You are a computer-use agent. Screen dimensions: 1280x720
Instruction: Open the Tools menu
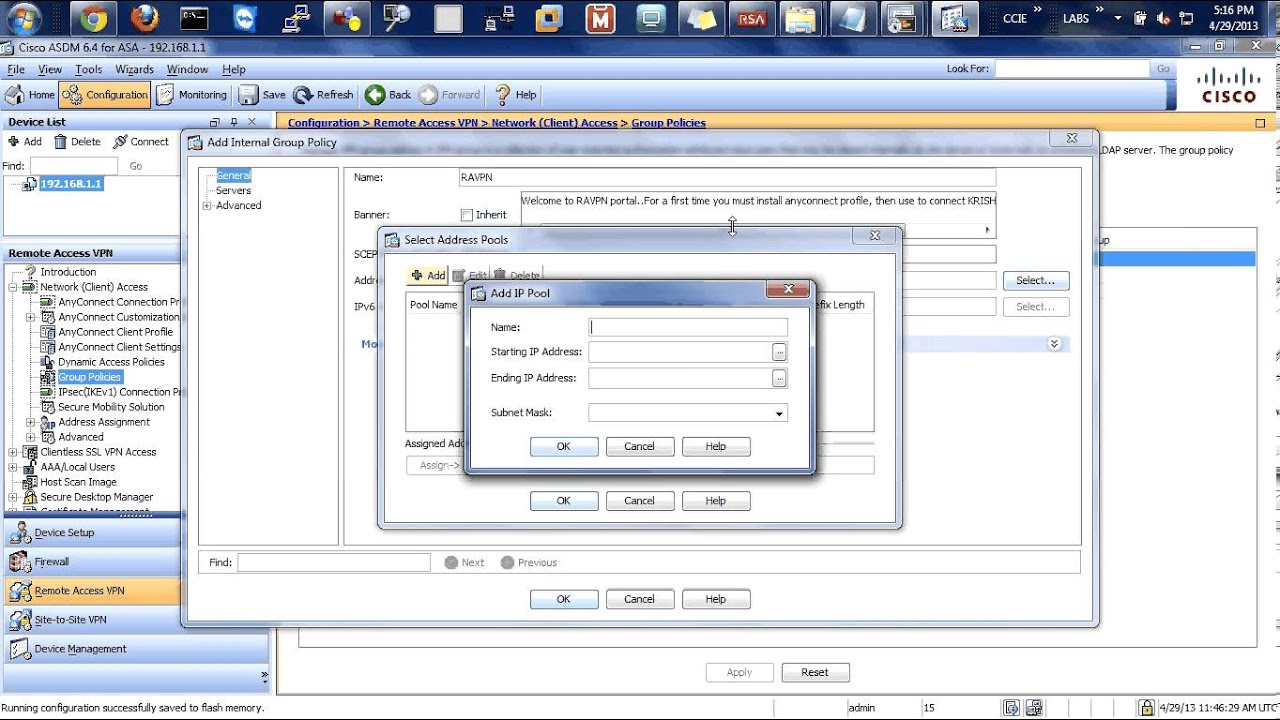coord(89,70)
